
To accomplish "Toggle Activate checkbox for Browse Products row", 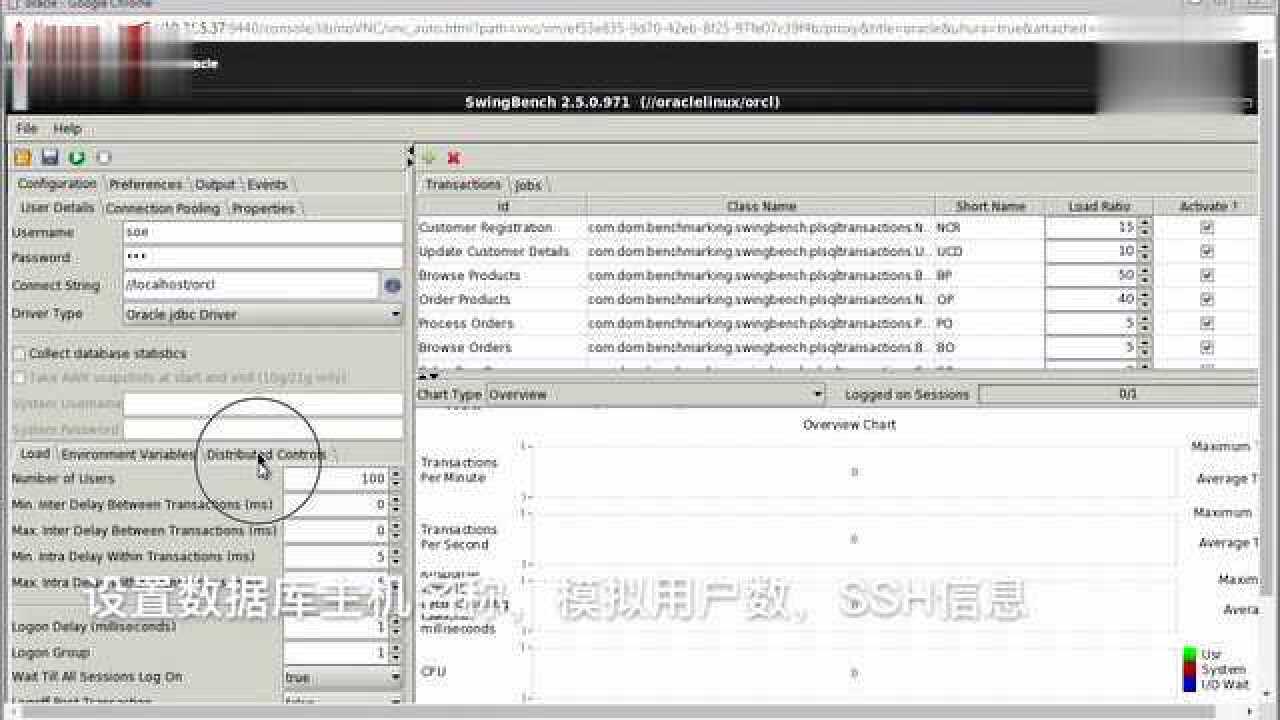I will [x=1206, y=276].
